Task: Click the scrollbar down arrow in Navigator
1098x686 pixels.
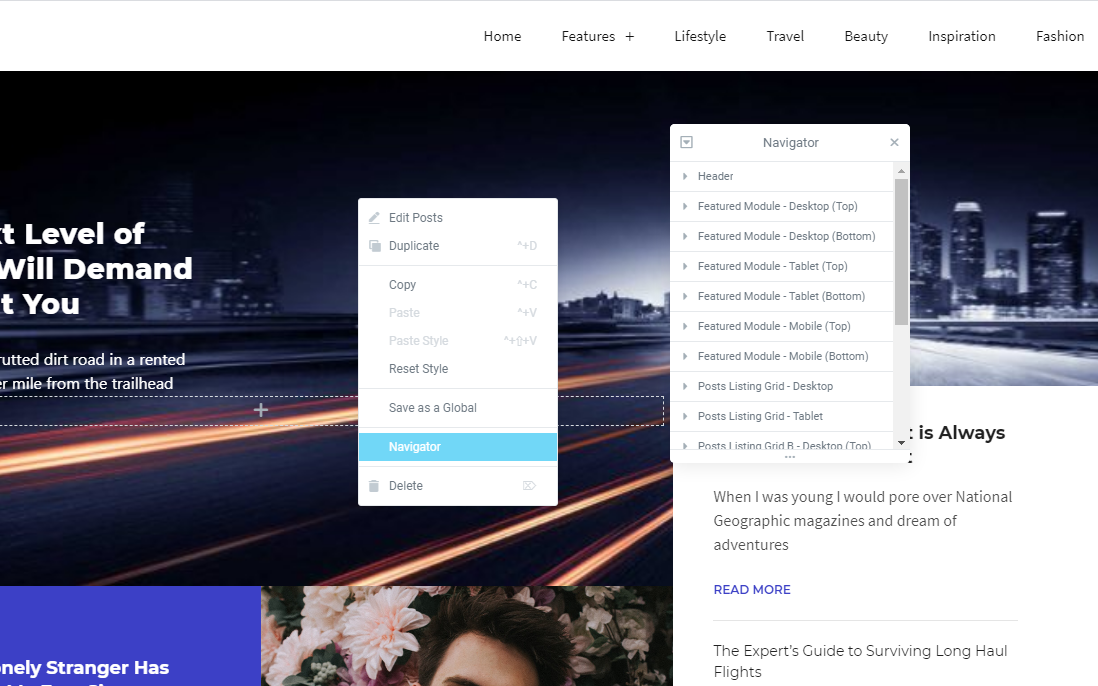Action: click(x=901, y=442)
